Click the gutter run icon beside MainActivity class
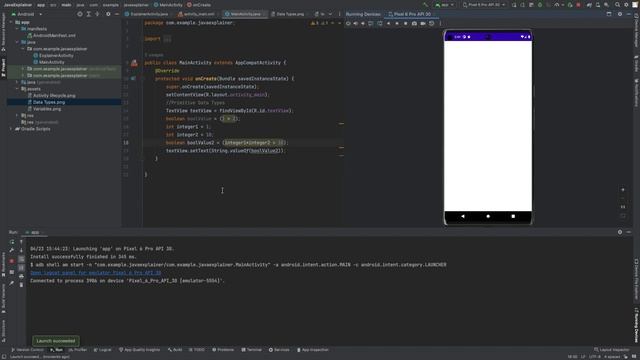 (134, 63)
